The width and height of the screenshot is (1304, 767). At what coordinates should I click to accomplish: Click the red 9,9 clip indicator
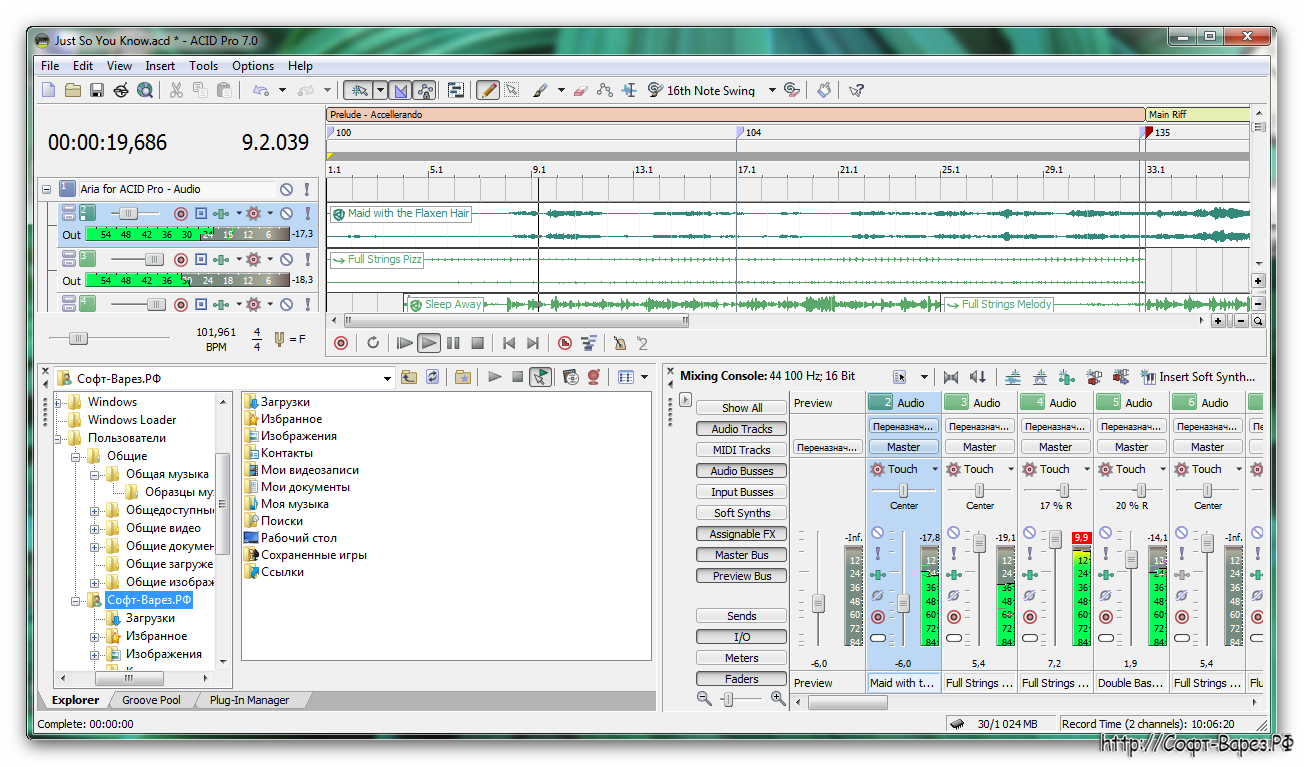[1081, 538]
